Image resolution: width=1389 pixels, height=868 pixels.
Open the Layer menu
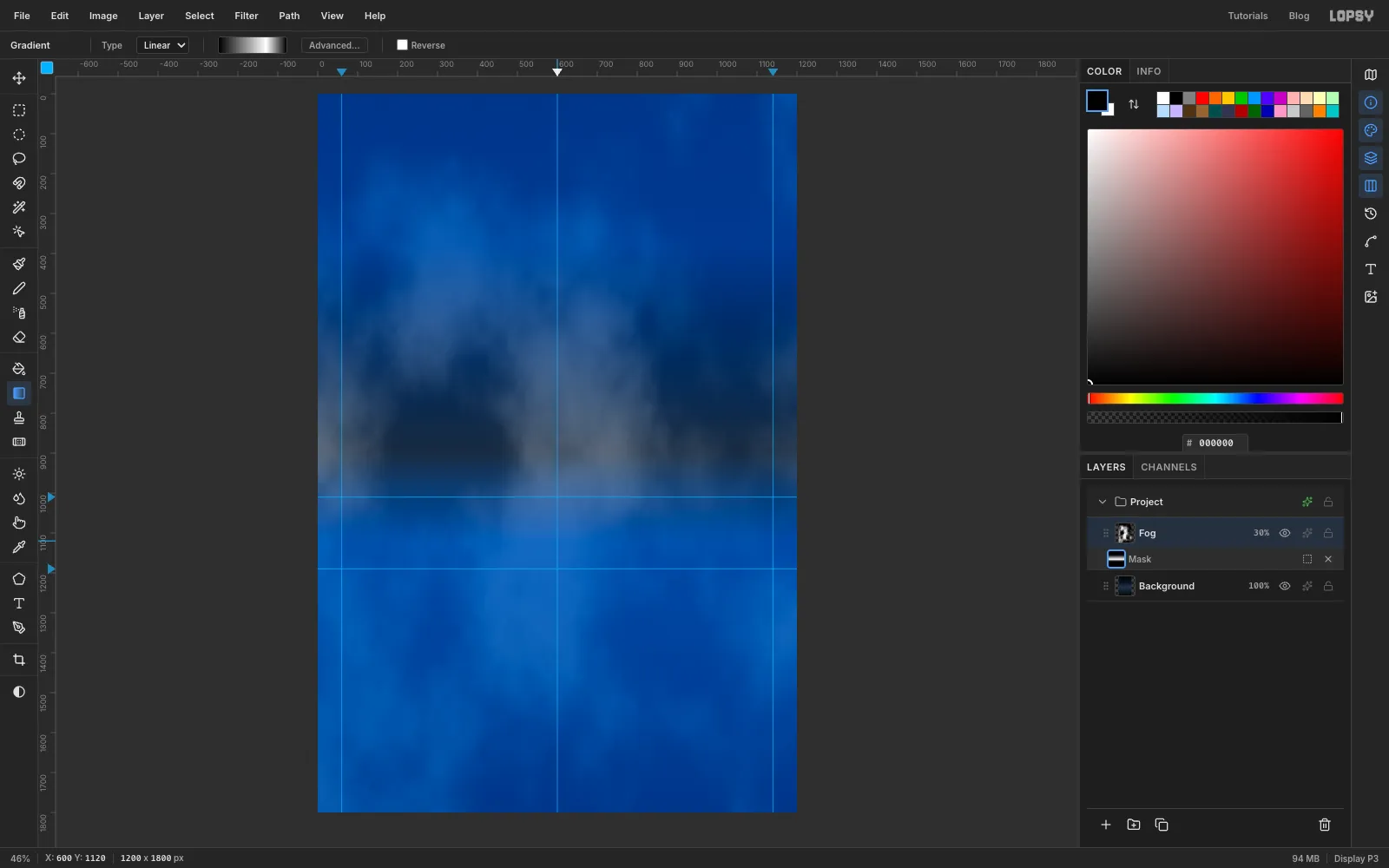point(151,16)
